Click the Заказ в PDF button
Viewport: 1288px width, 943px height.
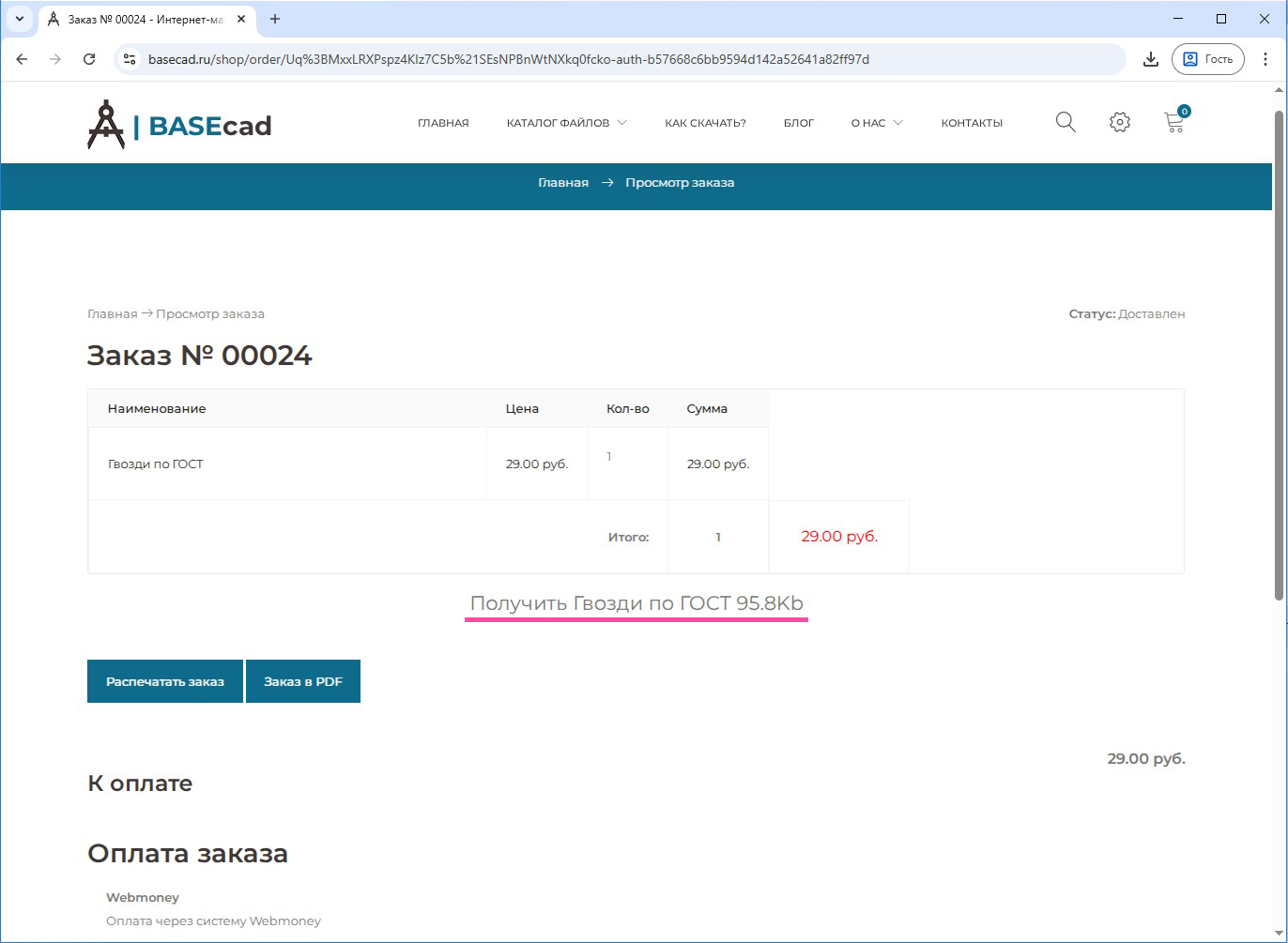point(303,681)
